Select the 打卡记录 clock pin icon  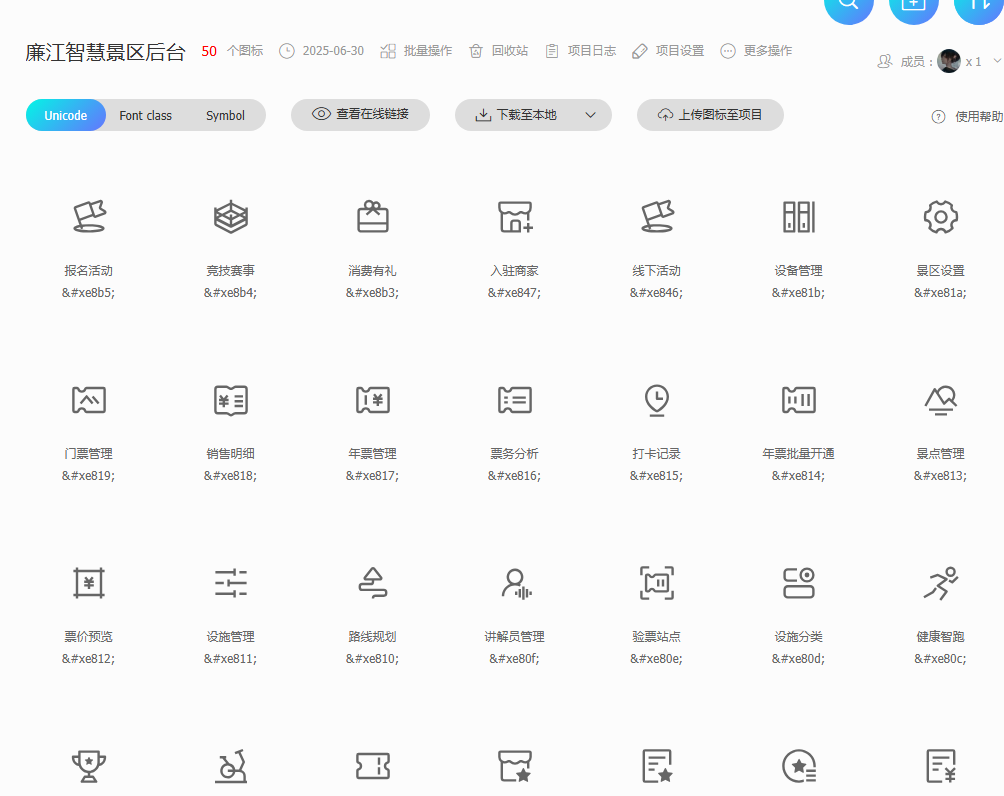657,400
